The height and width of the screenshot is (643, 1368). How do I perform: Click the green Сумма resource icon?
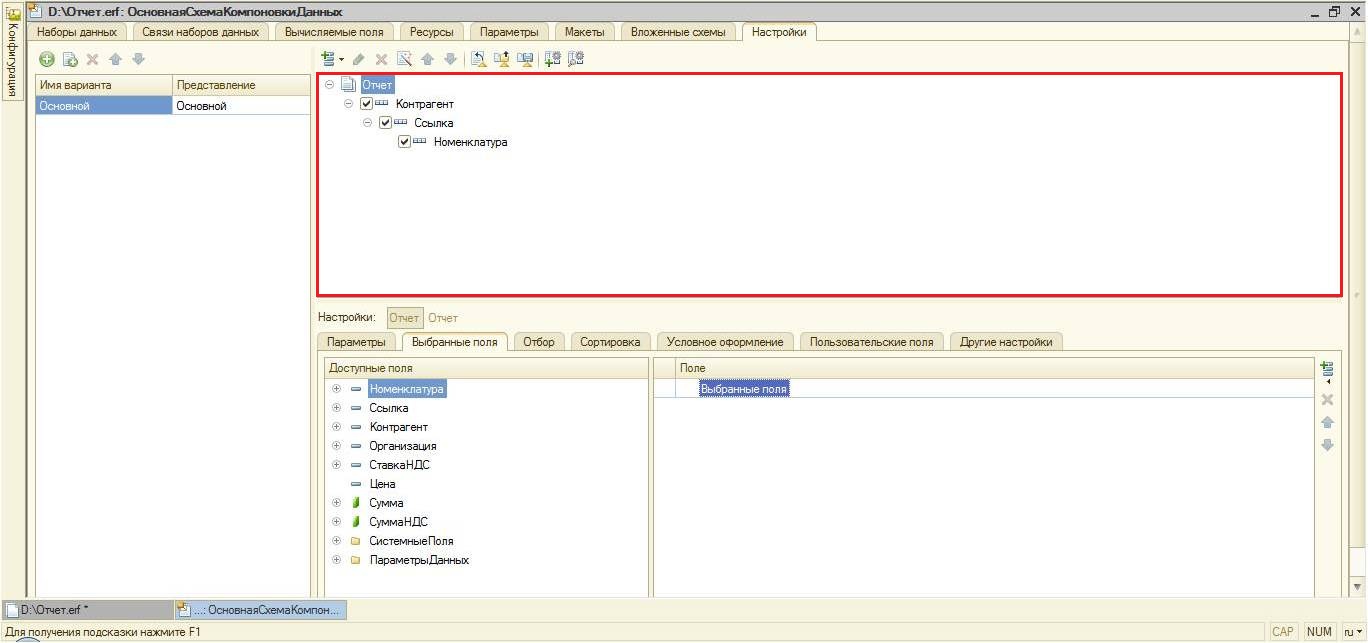356,503
